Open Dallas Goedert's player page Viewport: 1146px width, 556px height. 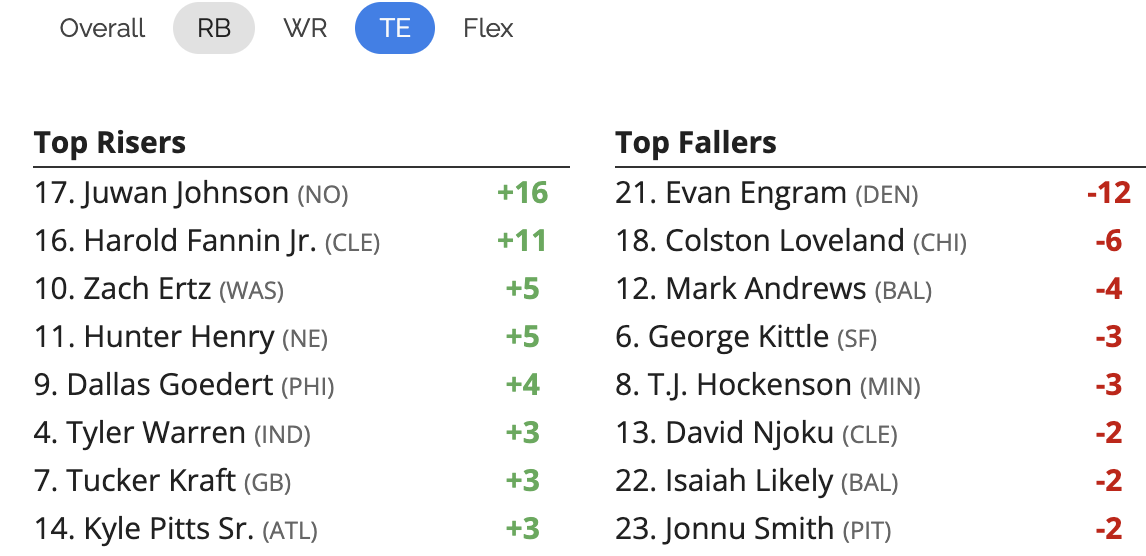pyautogui.click(x=170, y=385)
